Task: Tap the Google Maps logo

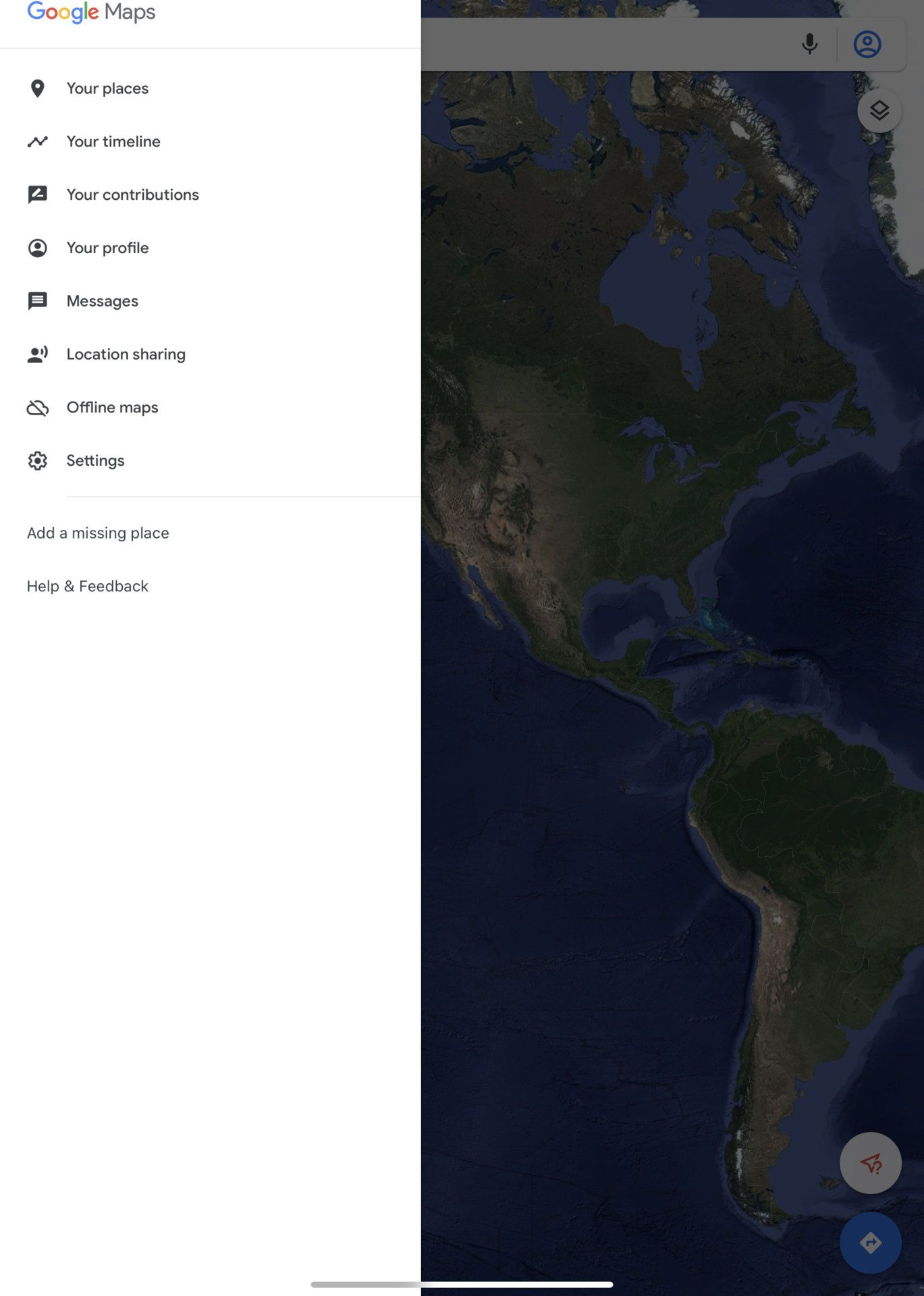Action: point(91,12)
